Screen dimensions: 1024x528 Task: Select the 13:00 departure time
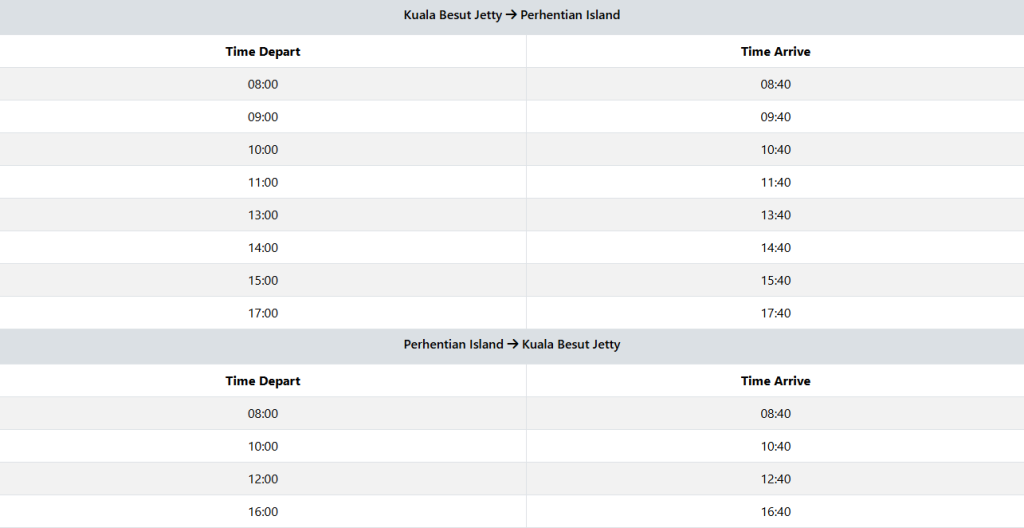tap(263, 215)
